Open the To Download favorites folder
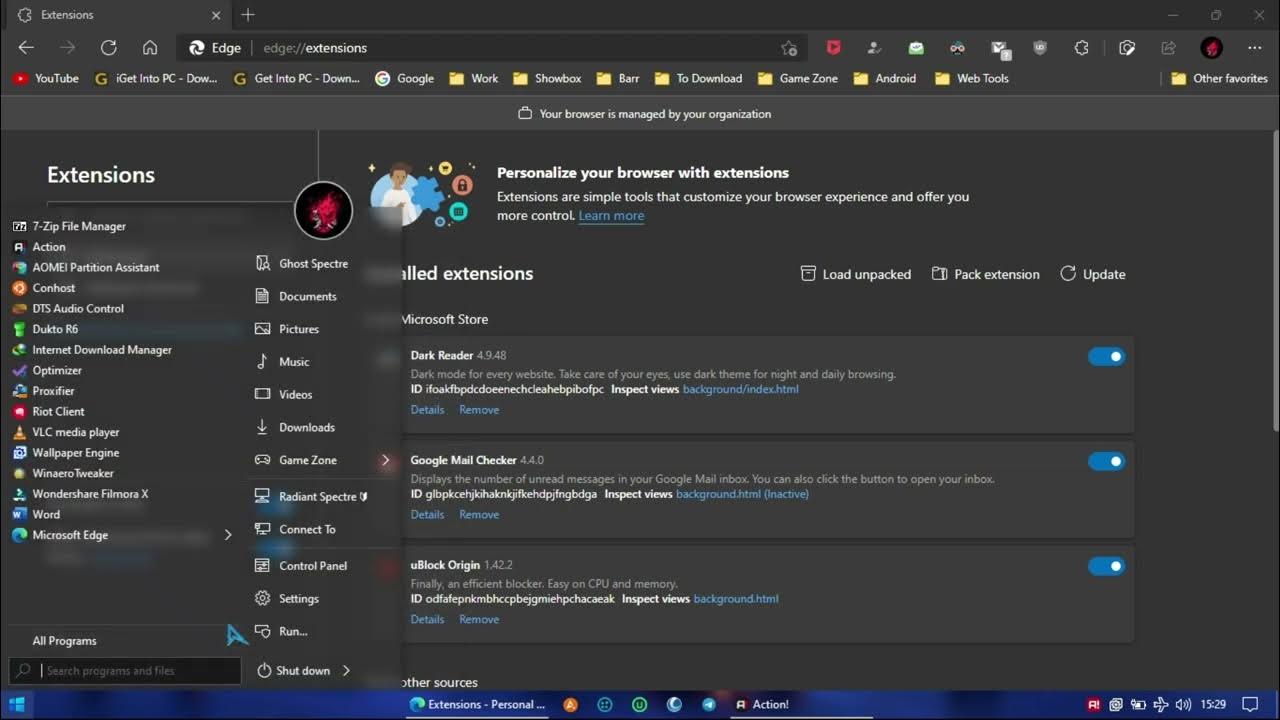1280x720 pixels. [698, 78]
